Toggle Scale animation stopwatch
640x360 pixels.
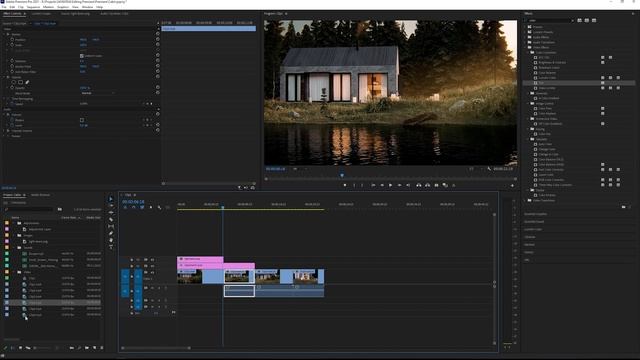(12, 45)
